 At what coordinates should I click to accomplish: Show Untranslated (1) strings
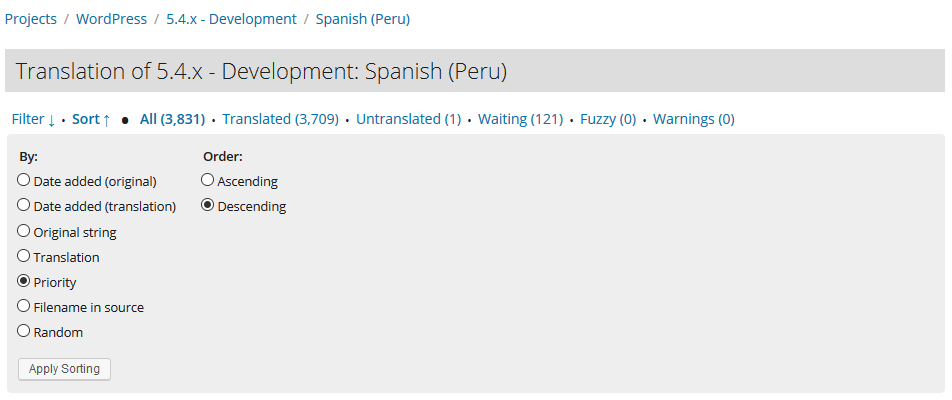[408, 119]
